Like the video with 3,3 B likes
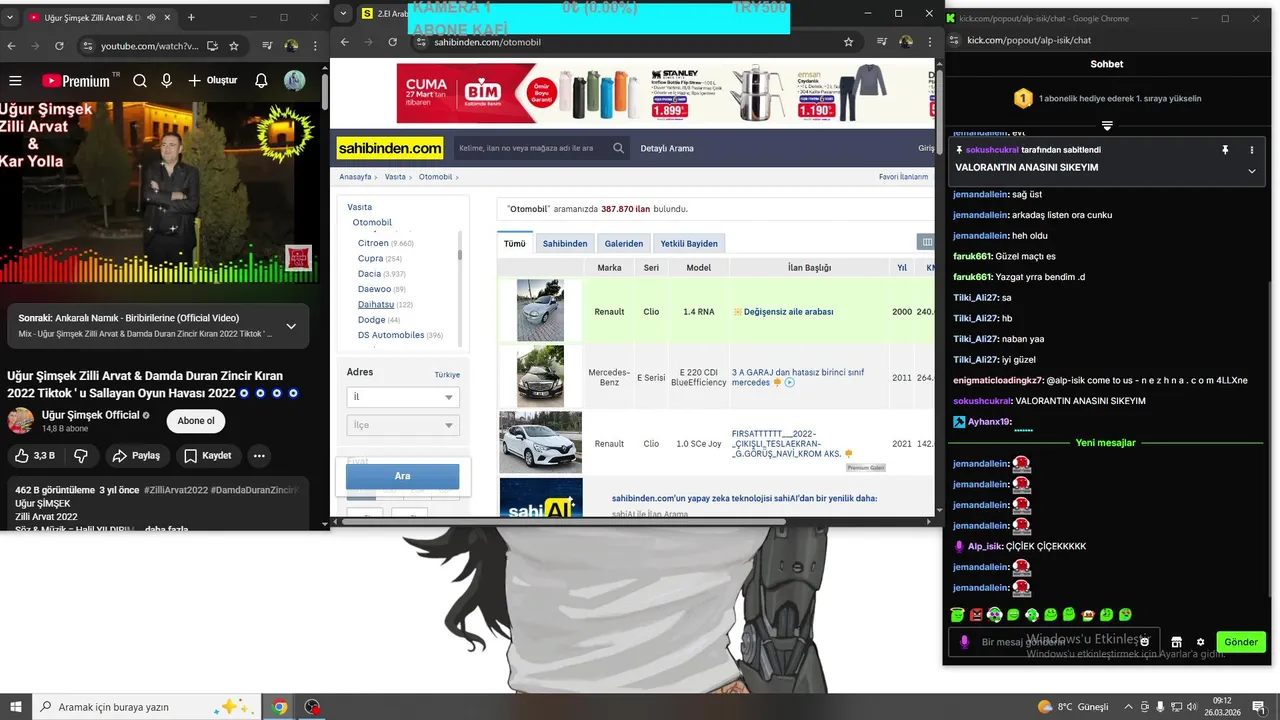The width and height of the screenshot is (1280, 720). coord(35,455)
